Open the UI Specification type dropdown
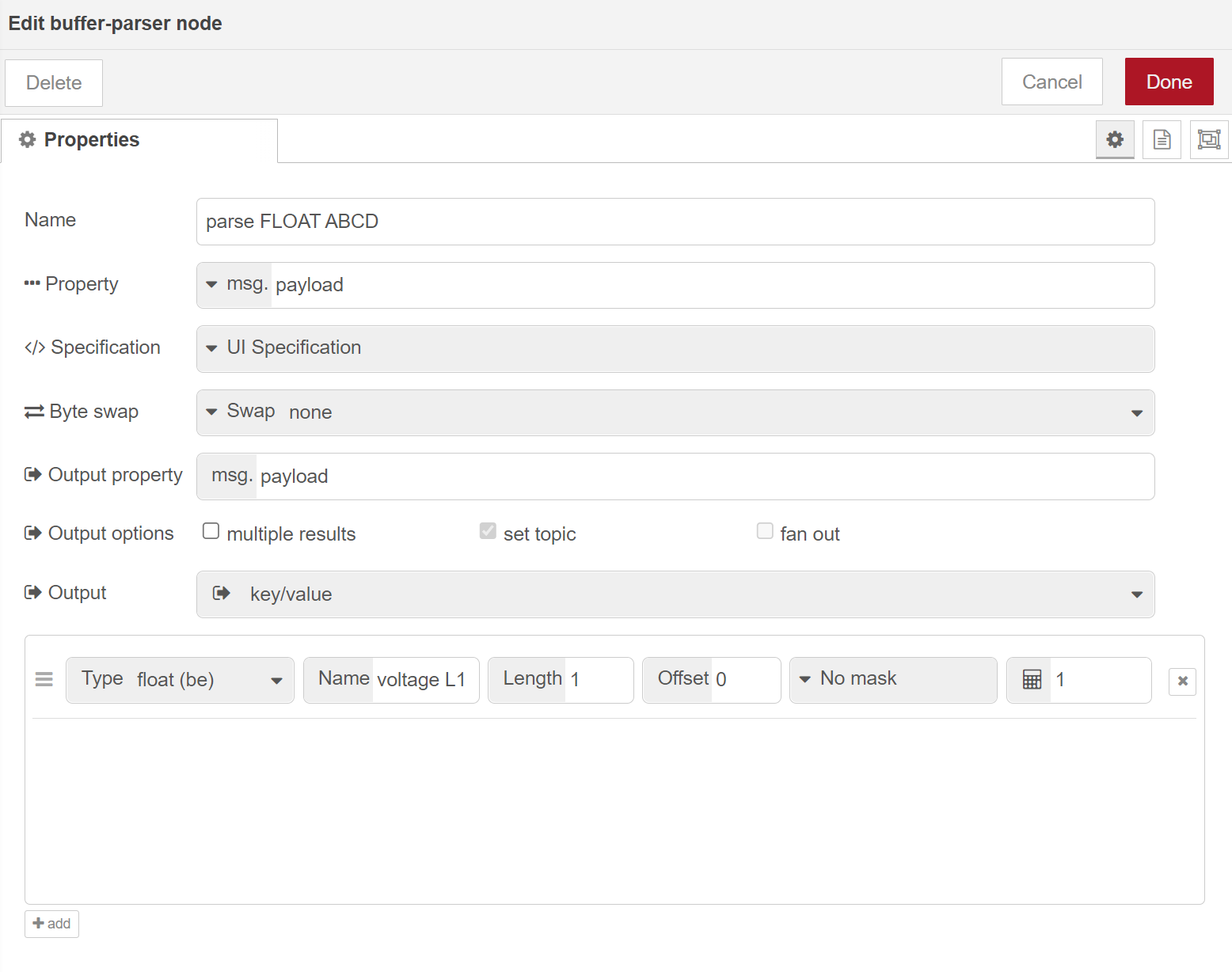 [x=675, y=349]
